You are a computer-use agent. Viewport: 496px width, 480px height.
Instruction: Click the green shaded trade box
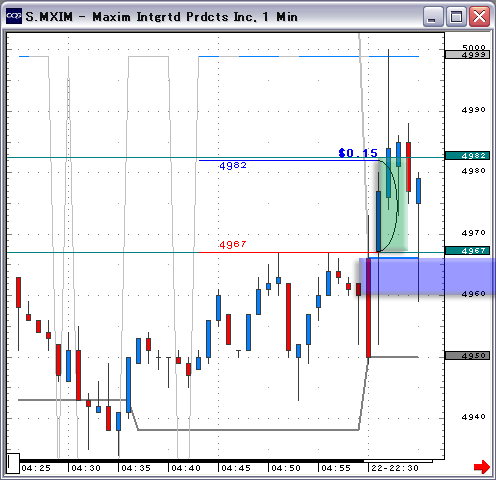(x=392, y=204)
